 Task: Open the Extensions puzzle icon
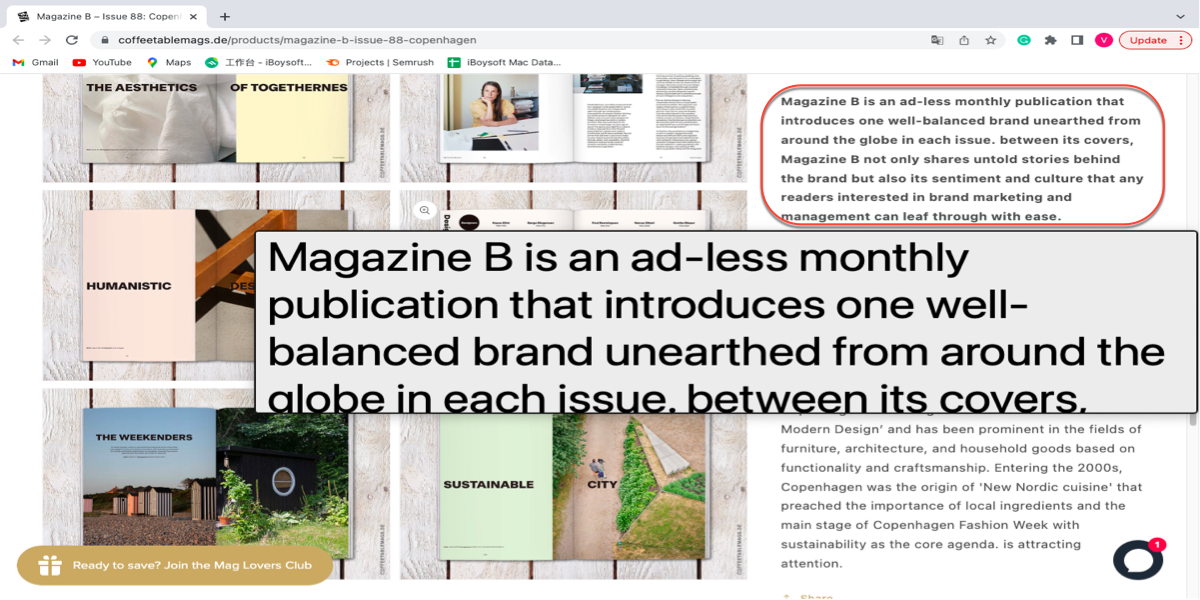1050,40
